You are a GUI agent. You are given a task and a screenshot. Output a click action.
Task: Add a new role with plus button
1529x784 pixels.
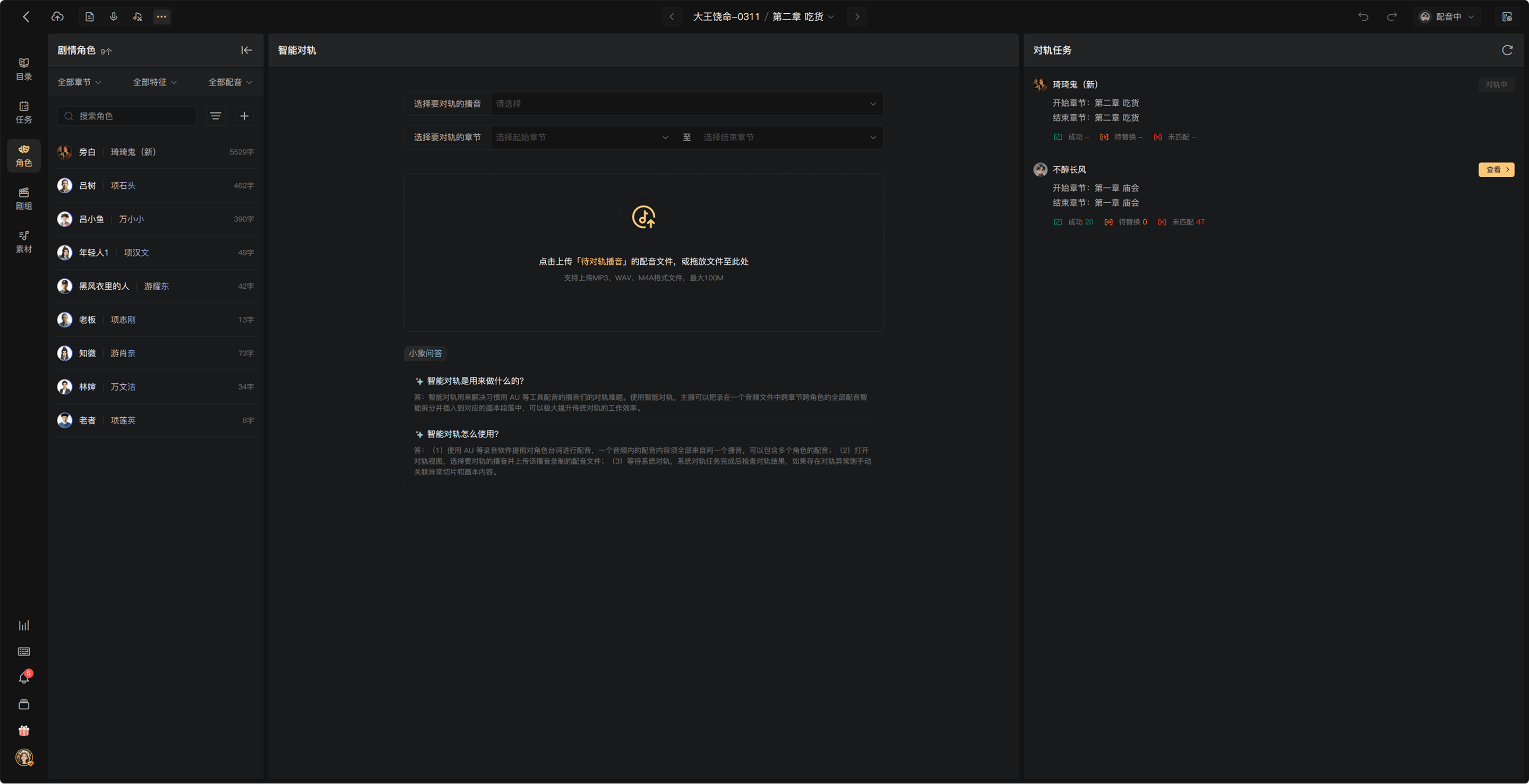pyautogui.click(x=245, y=116)
